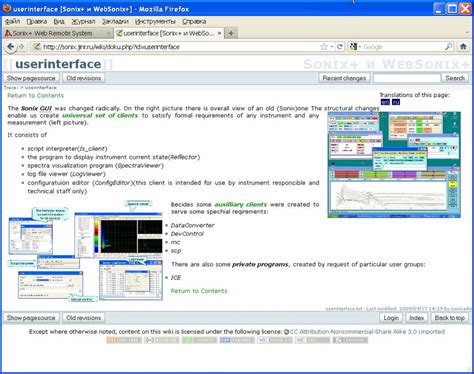The width and height of the screenshot is (474, 374).
Task: Open the Справка menu
Action: pyautogui.click(x=194, y=21)
